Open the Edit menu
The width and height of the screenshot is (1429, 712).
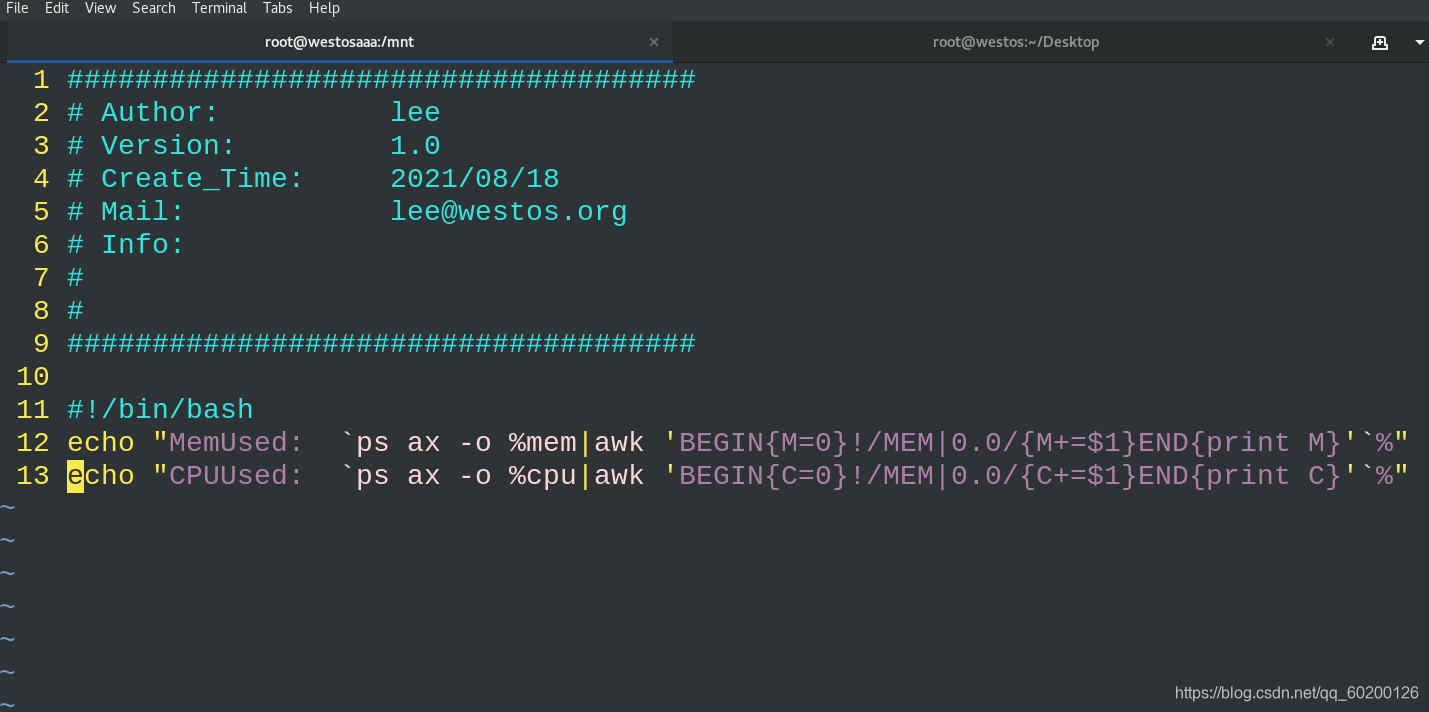coord(57,8)
